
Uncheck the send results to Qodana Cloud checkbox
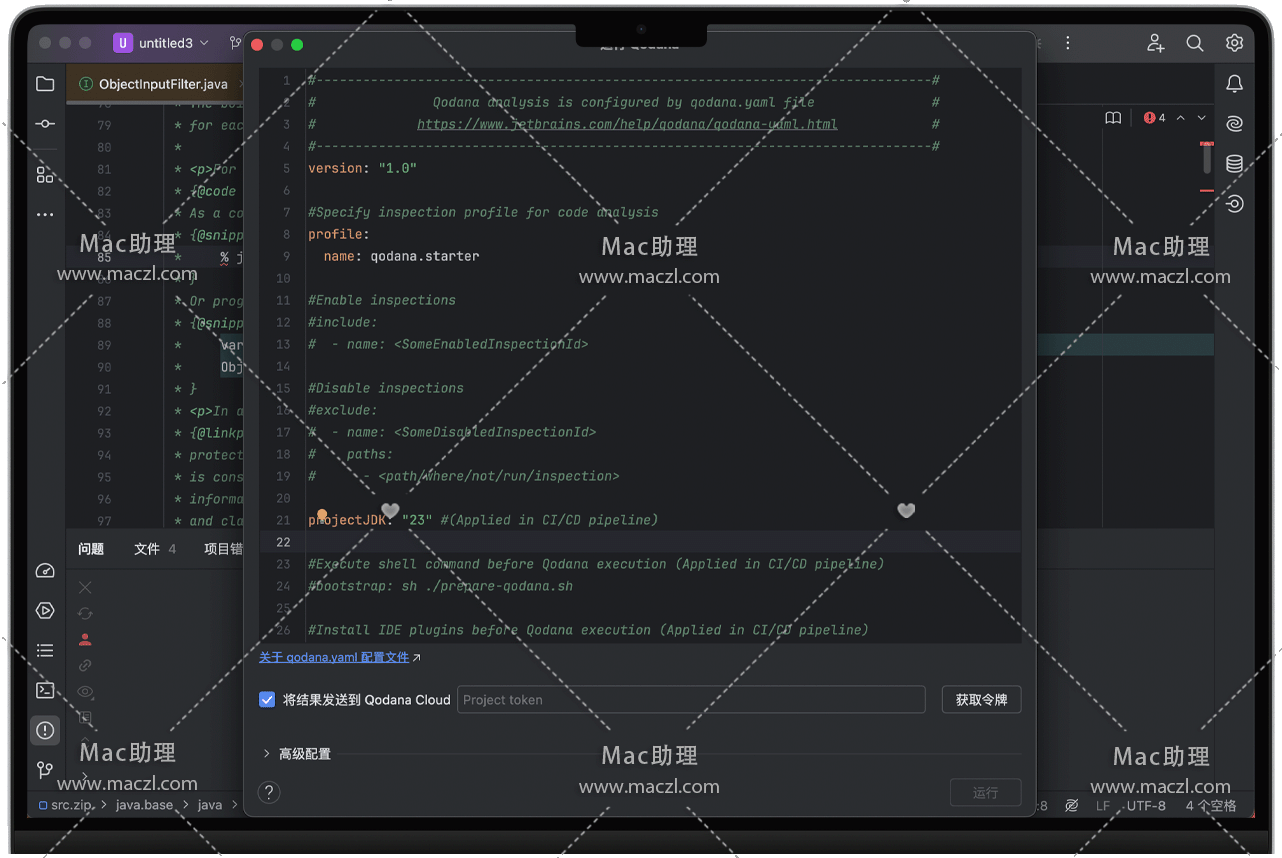click(267, 700)
